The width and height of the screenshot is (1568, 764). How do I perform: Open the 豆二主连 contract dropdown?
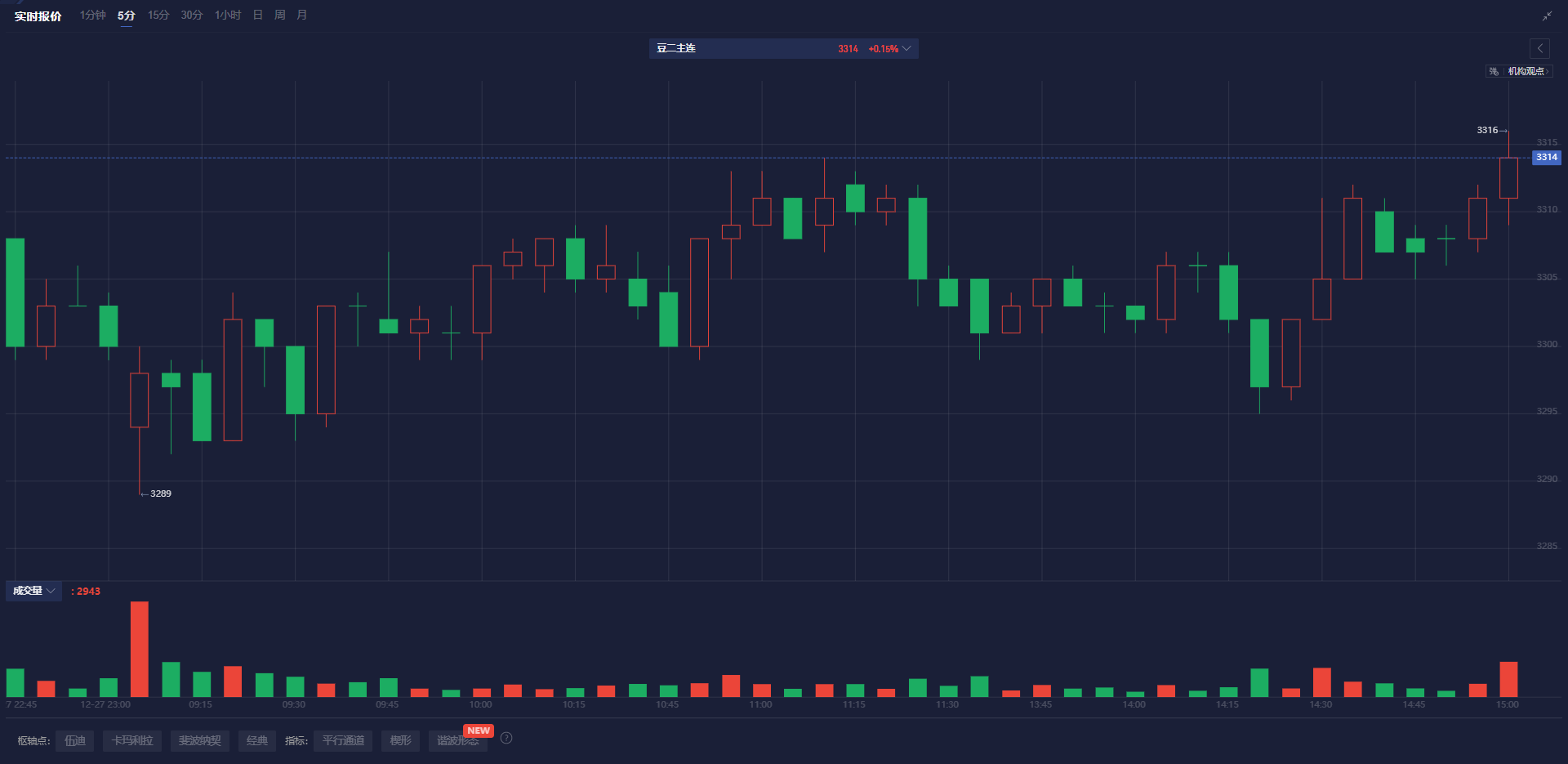[x=784, y=48]
